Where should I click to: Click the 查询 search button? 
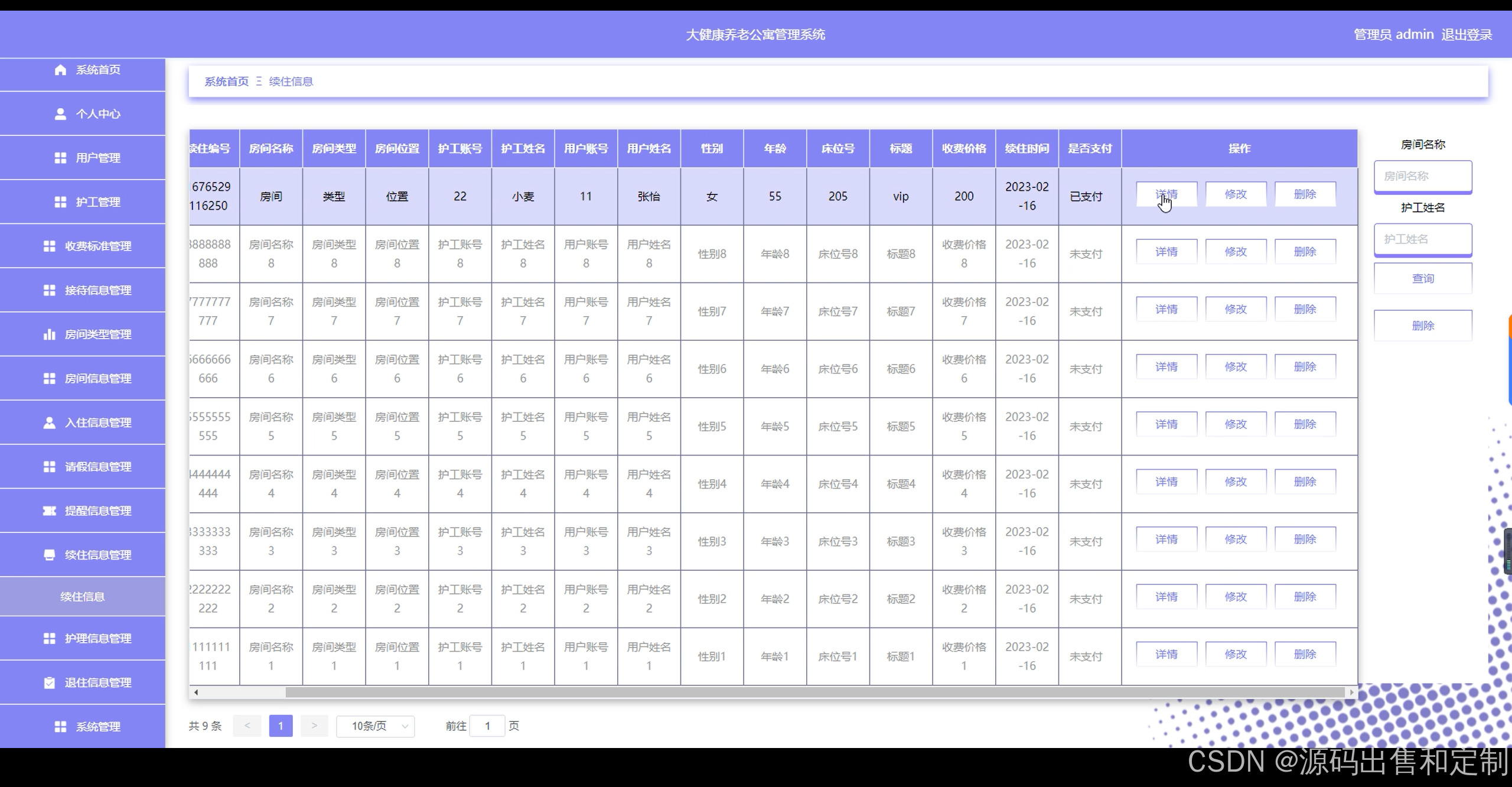pyautogui.click(x=1423, y=278)
